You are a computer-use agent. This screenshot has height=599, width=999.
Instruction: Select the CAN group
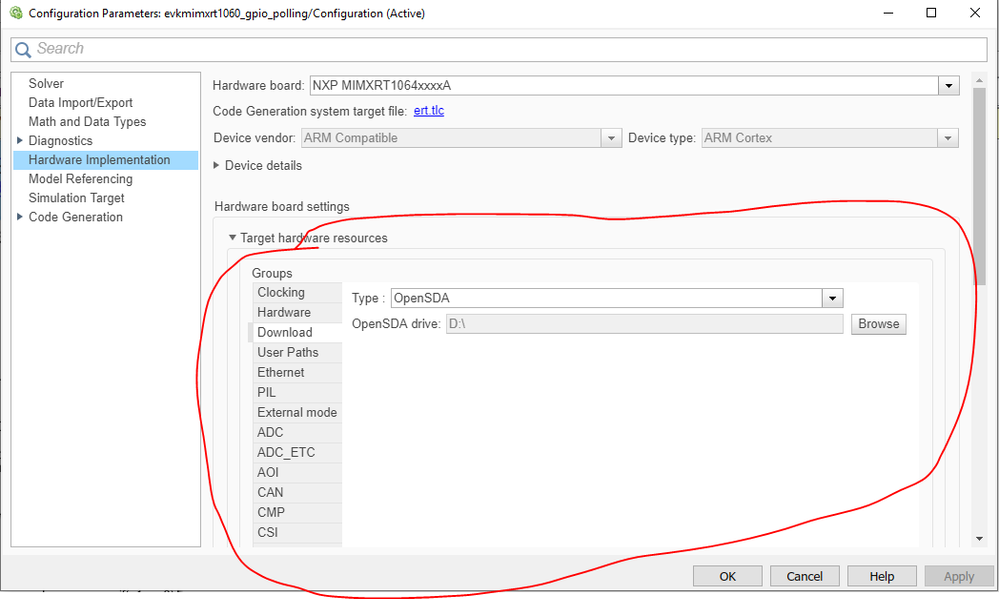(297, 492)
